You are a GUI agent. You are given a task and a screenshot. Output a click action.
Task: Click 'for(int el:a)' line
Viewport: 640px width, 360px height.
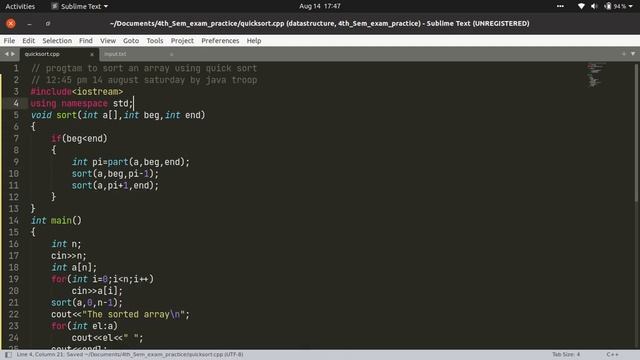click(x=84, y=326)
